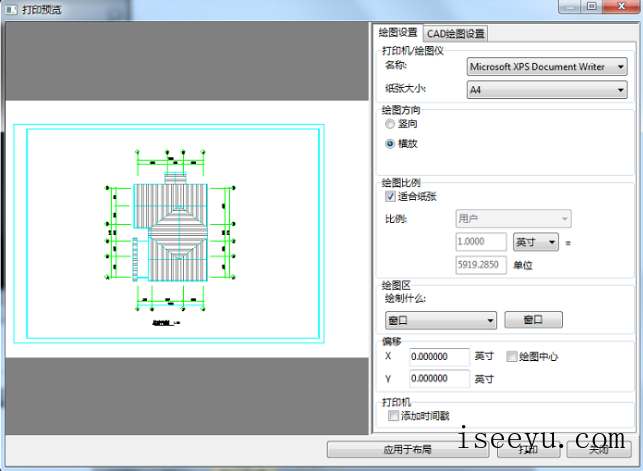643x471 pixels.
Task: Toggle the 适合纸张 checkbox
Action: pyautogui.click(x=390, y=196)
